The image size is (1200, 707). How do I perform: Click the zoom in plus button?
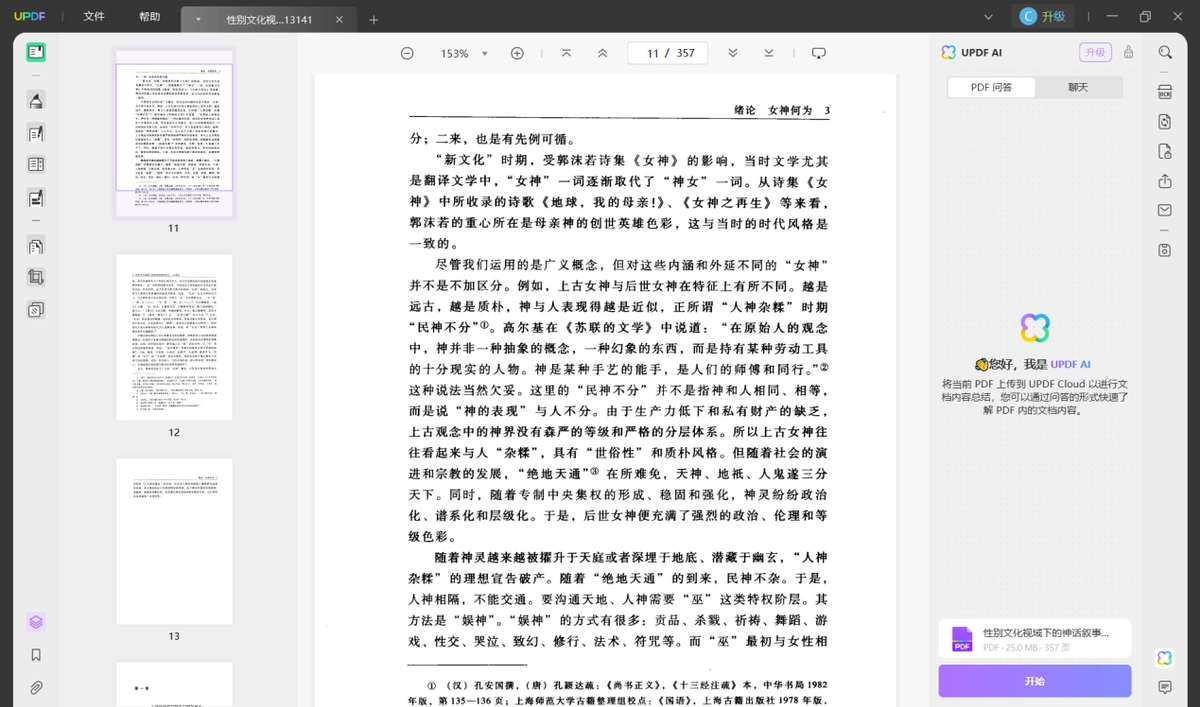point(517,53)
